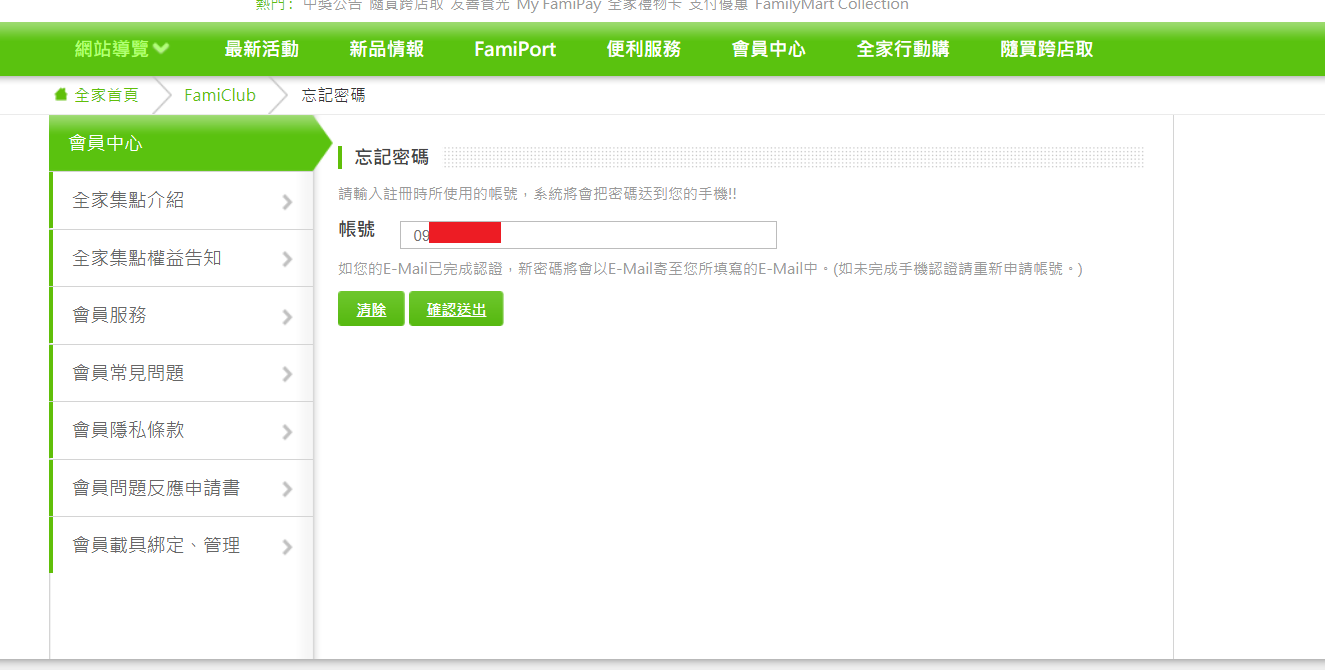Click the 帳號 field label
Screen dimensions: 1325x670
pos(357,230)
